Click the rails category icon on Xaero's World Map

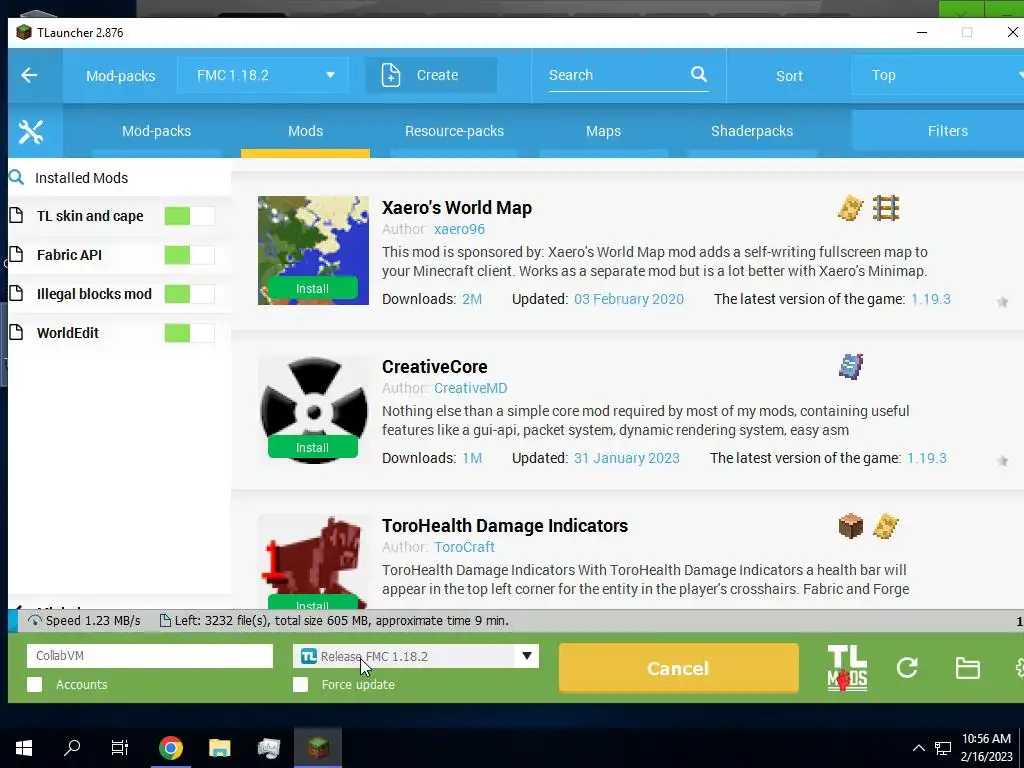[x=886, y=208]
